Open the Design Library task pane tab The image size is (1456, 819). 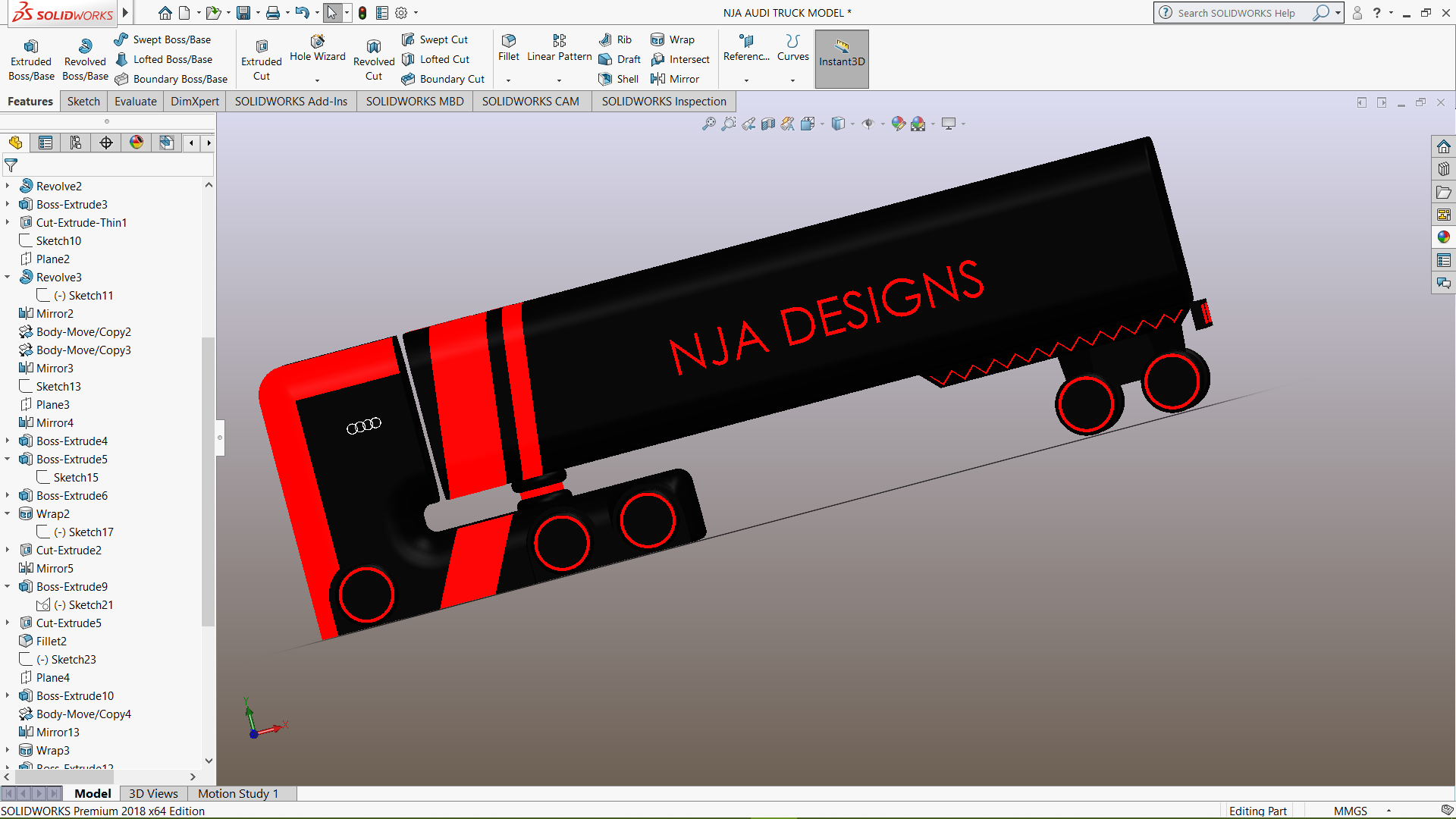coord(1444,169)
